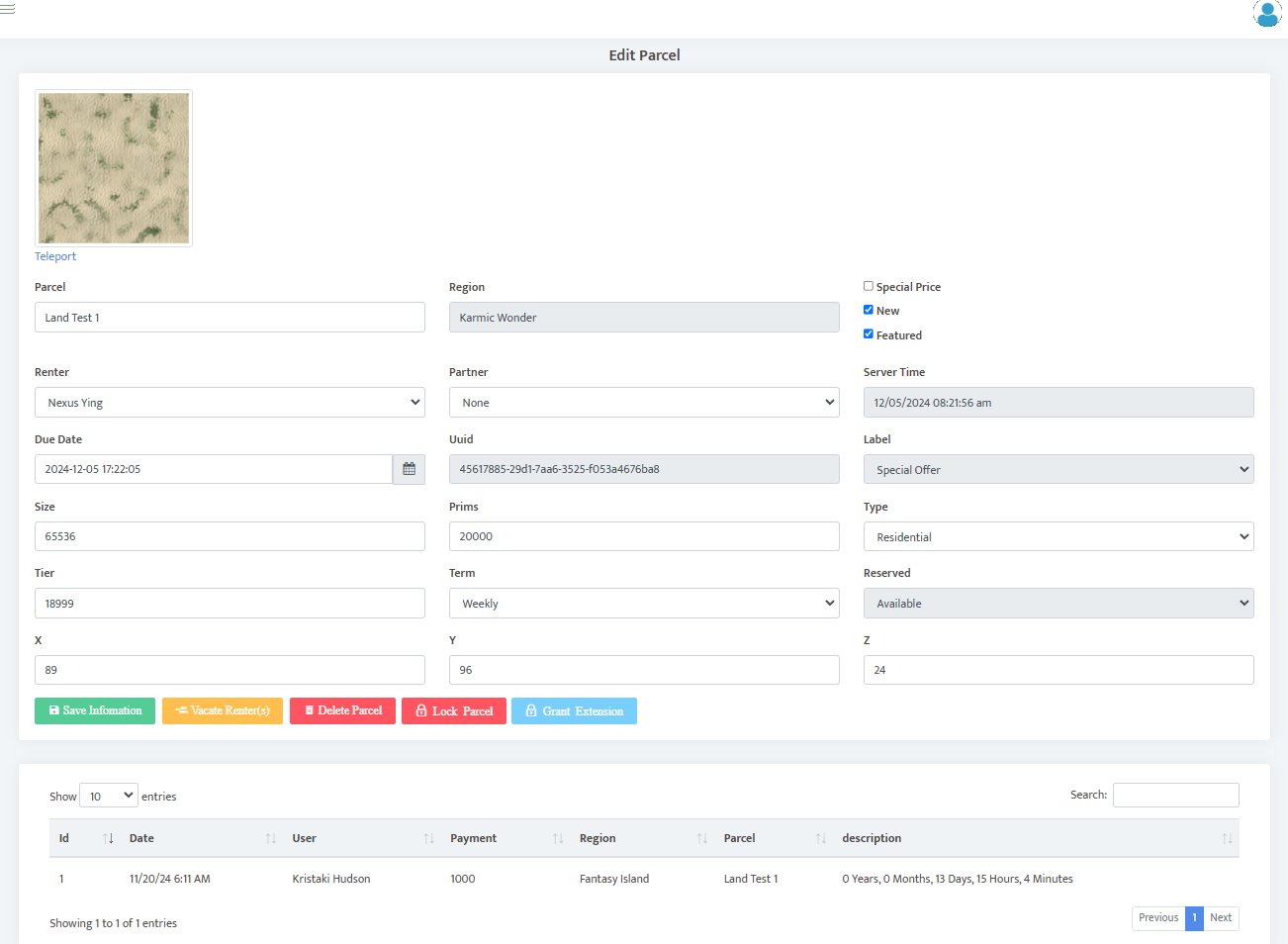Uncheck the New checkbox
This screenshot has width=1288, height=944.
point(869,310)
